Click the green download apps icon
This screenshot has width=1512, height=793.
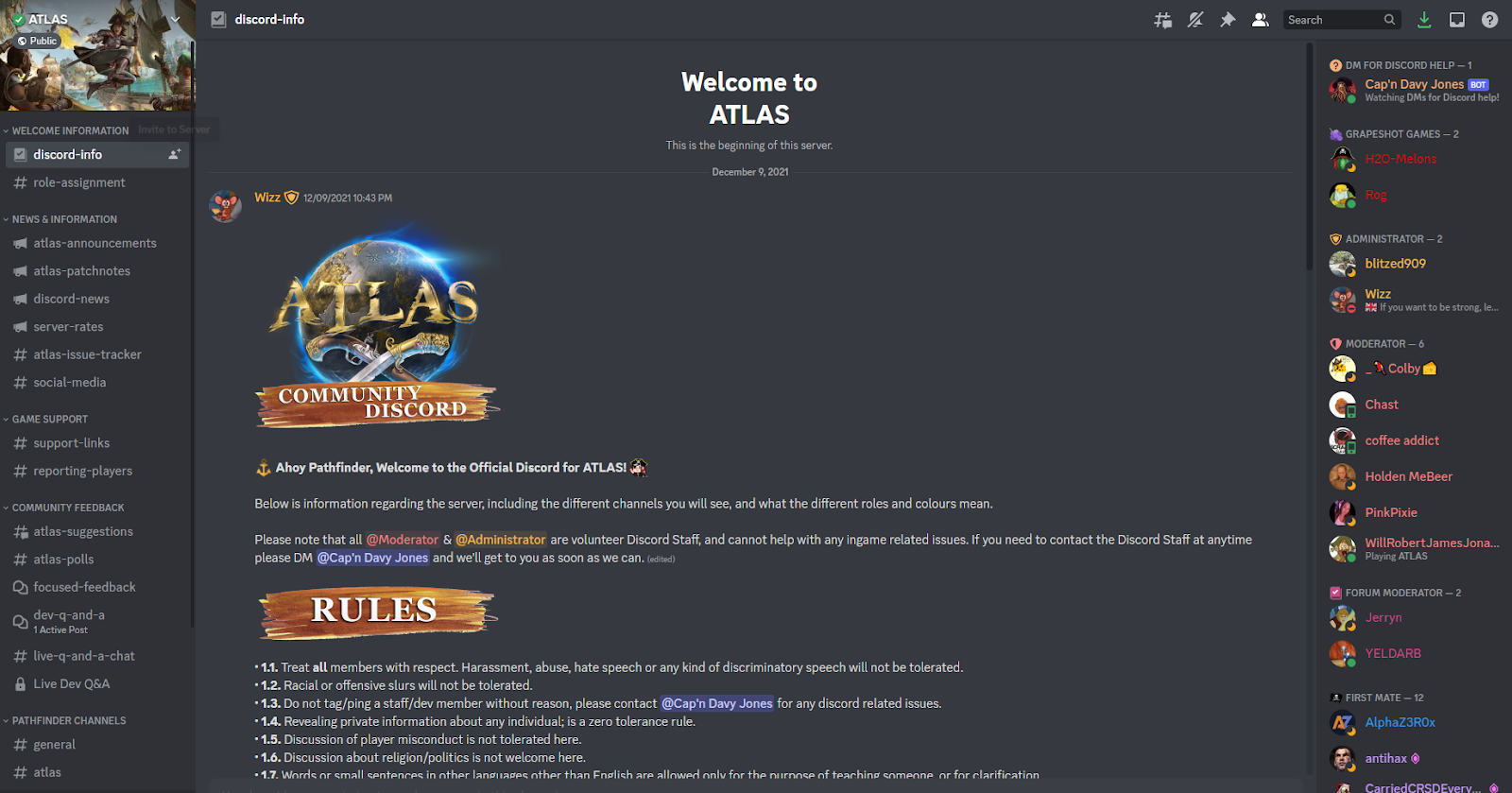pos(1424,20)
